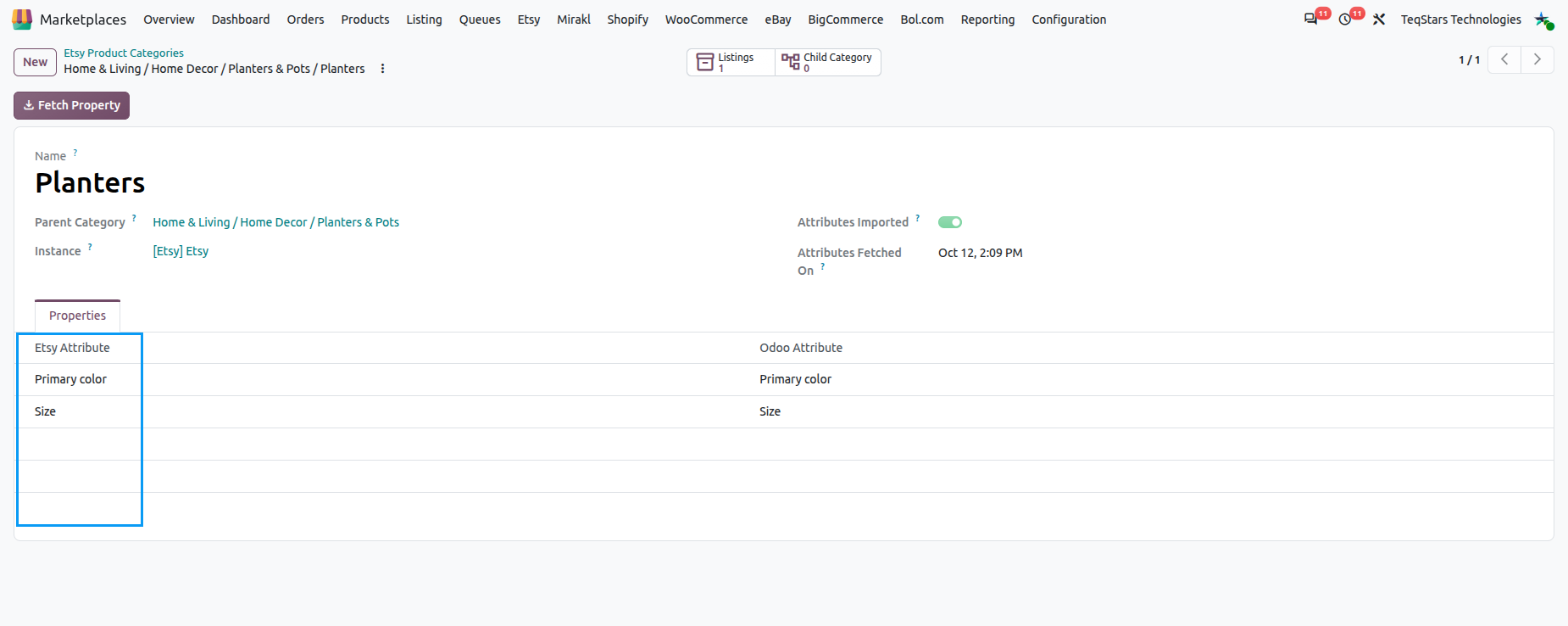Show help tooltip for Parent Category
The height and width of the screenshot is (626, 1568).
(x=134, y=219)
